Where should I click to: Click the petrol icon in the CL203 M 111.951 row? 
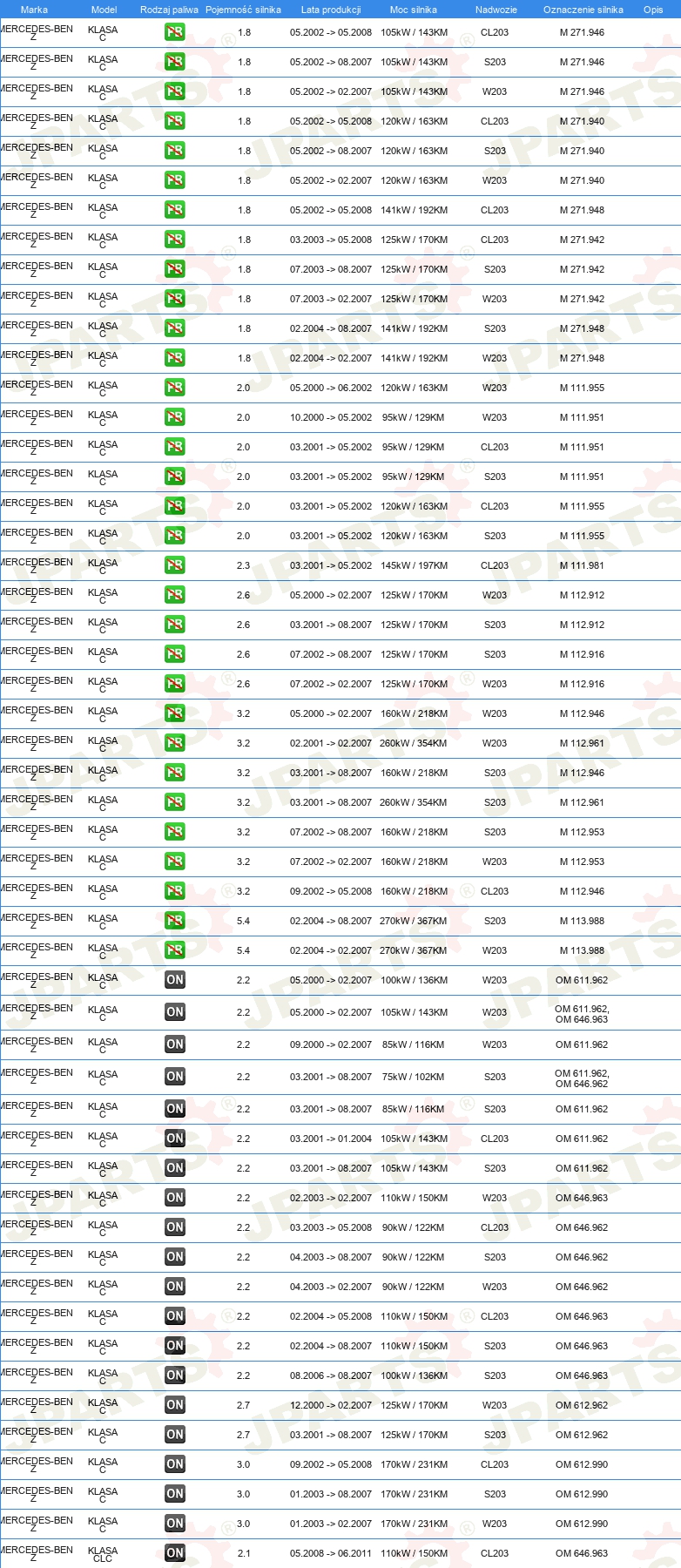(174, 447)
